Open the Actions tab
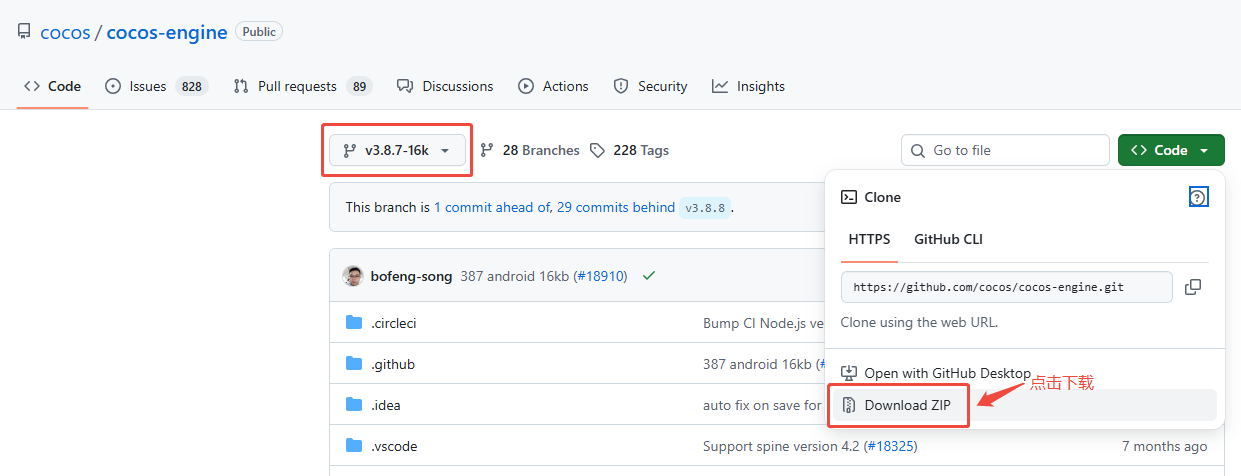 coord(553,86)
